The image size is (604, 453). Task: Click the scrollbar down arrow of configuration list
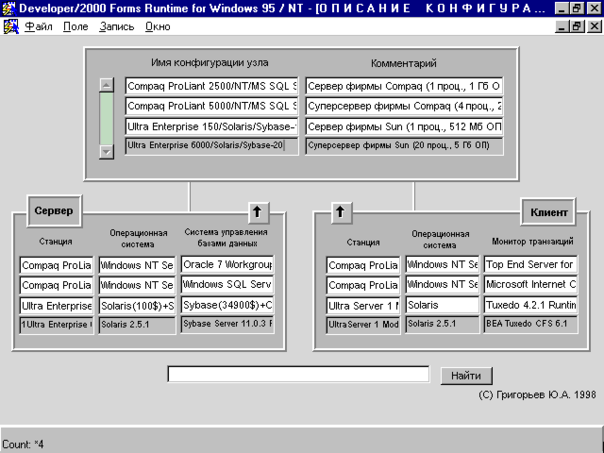[106, 152]
